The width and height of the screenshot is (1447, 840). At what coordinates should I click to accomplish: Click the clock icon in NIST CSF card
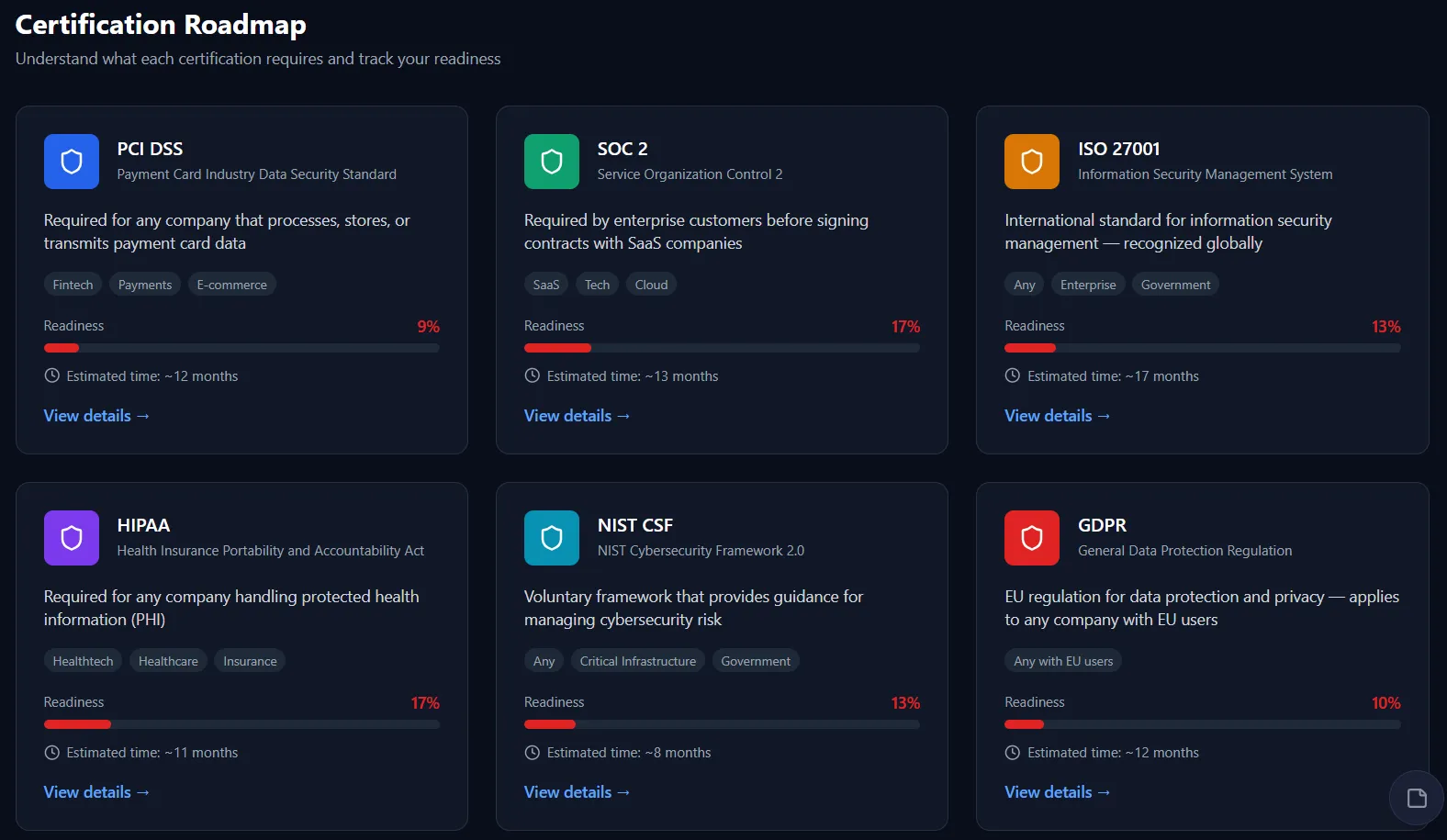tap(533, 752)
